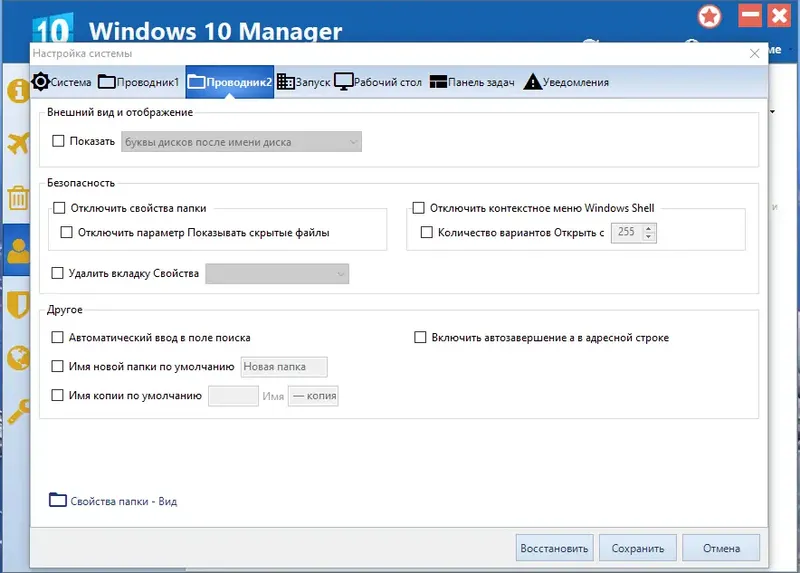
Task: Click the red star icon in title bar
Action: point(709,16)
